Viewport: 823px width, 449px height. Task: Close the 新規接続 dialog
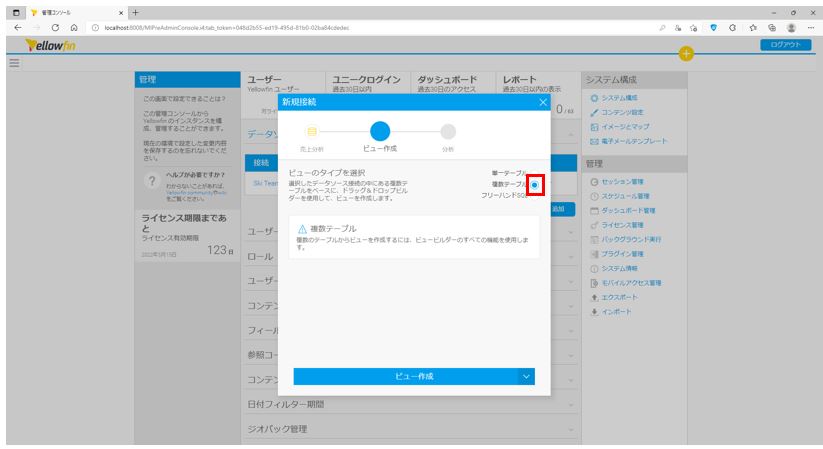pyautogui.click(x=543, y=102)
